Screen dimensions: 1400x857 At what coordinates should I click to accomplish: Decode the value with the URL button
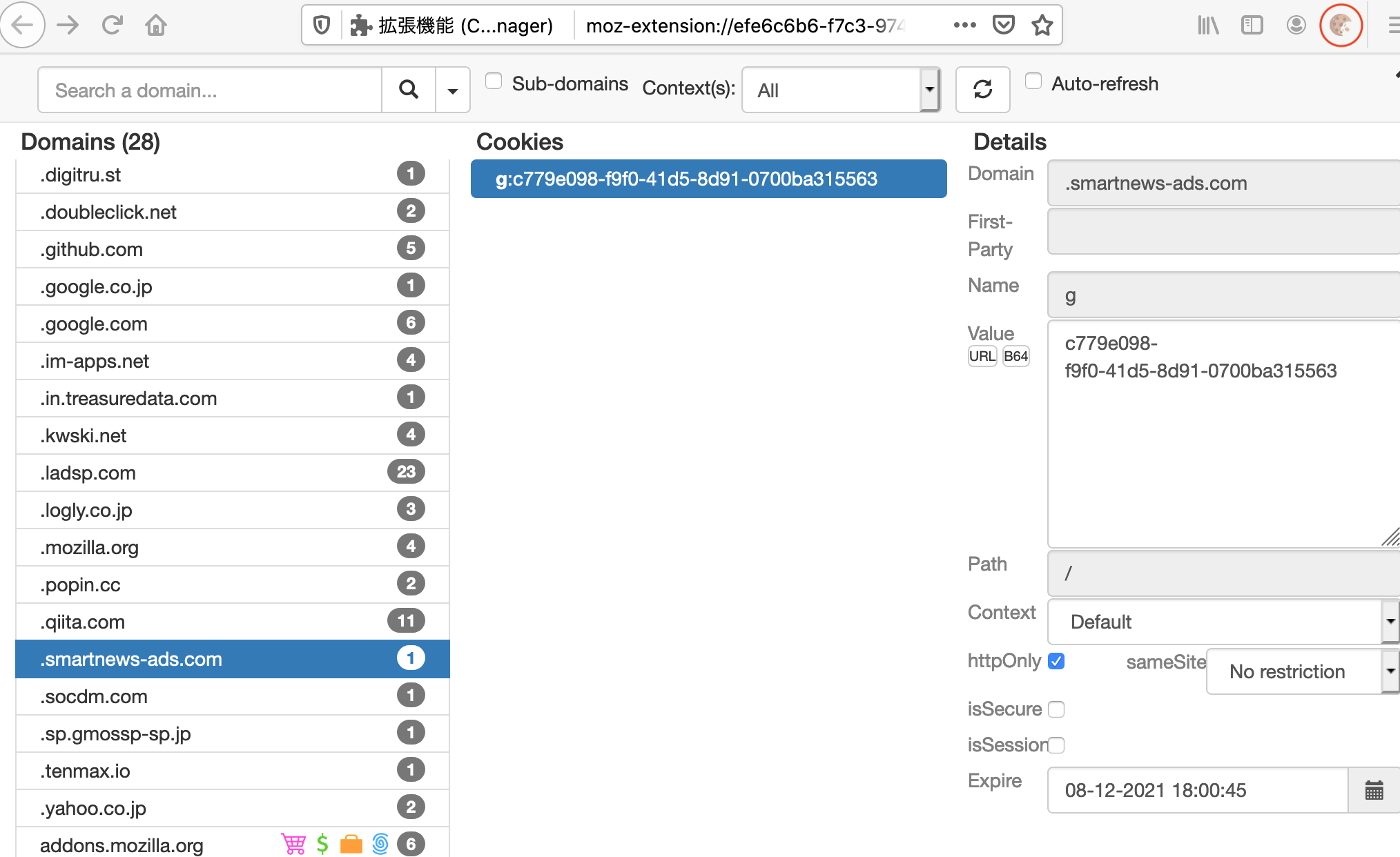click(982, 356)
